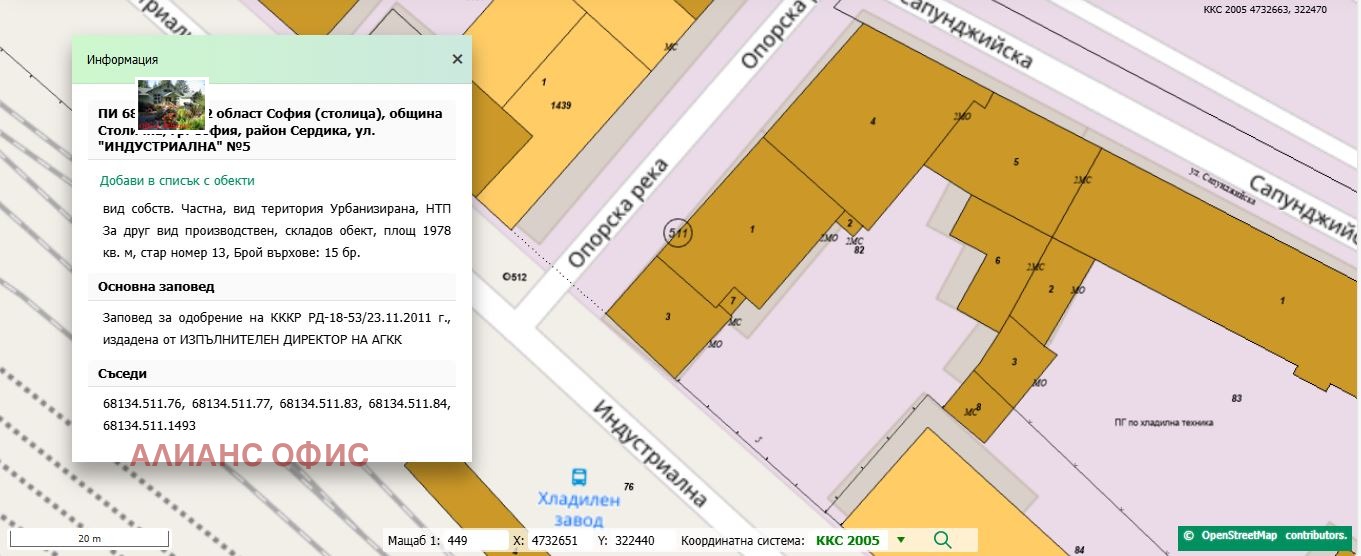
Task: Select parcel 1439 on the map
Action: click(560, 110)
